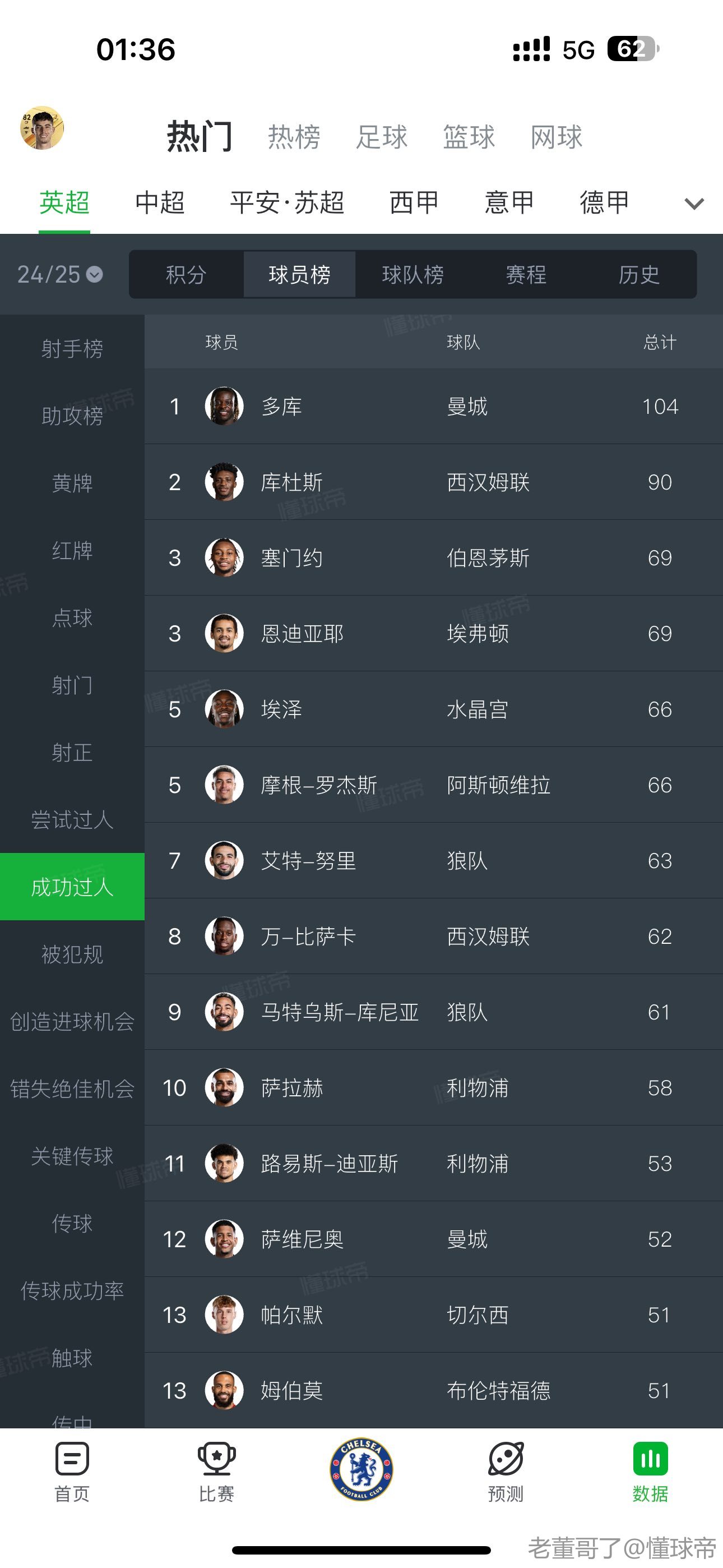Tap 多库's player avatar
Image resolution: width=723 pixels, height=1568 pixels.
tap(224, 406)
